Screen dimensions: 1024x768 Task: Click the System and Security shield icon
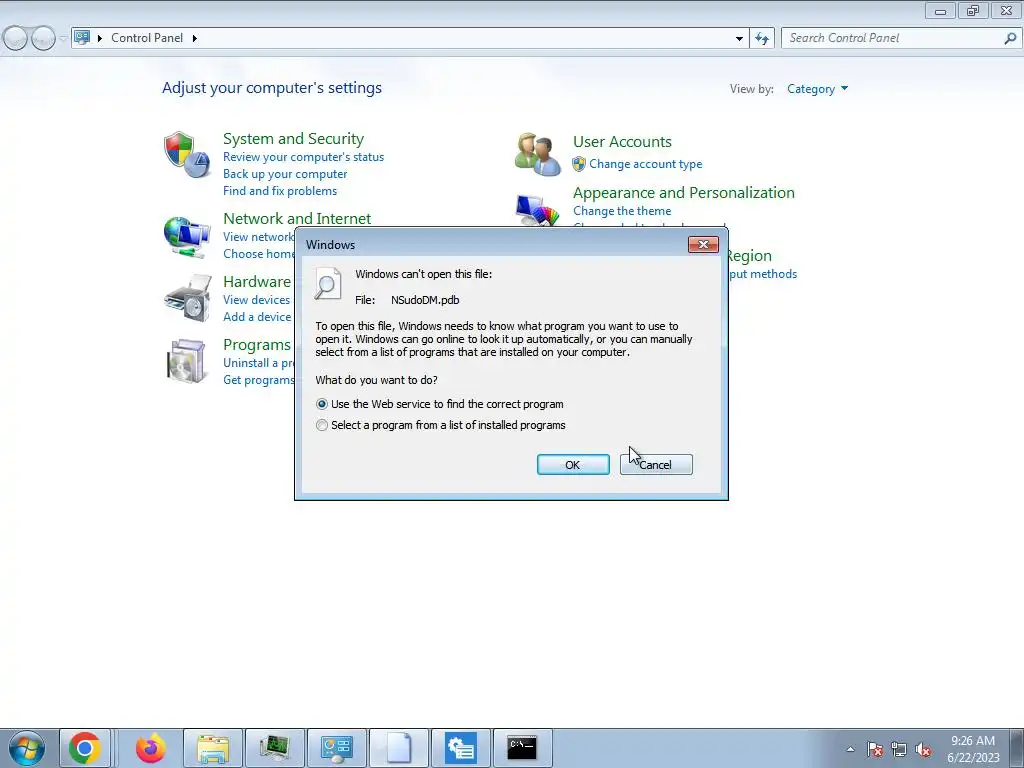(187, 154)
